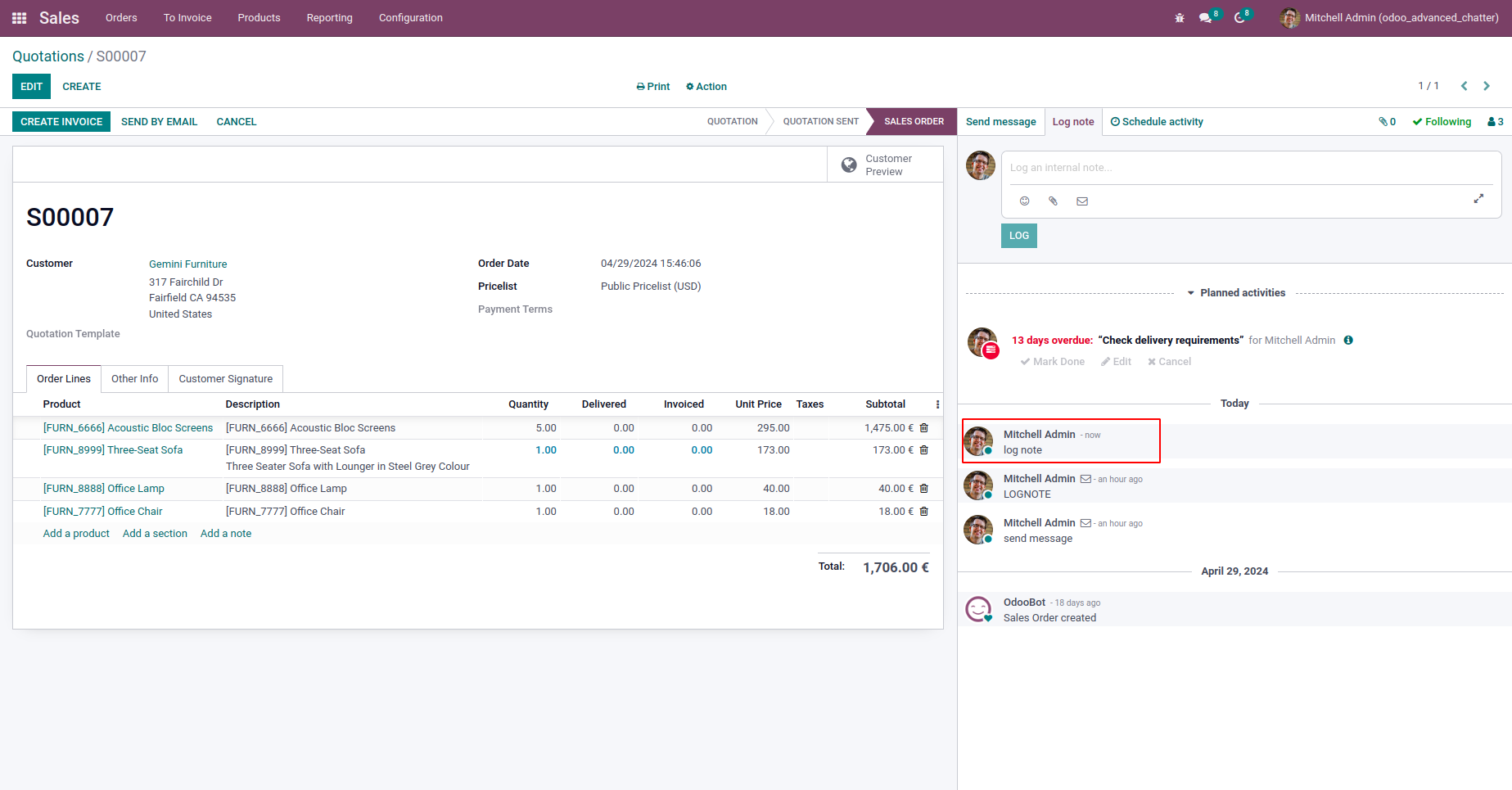Open the Three-Seat Sofa product link

pyautogui.click(x=113, y=450)
